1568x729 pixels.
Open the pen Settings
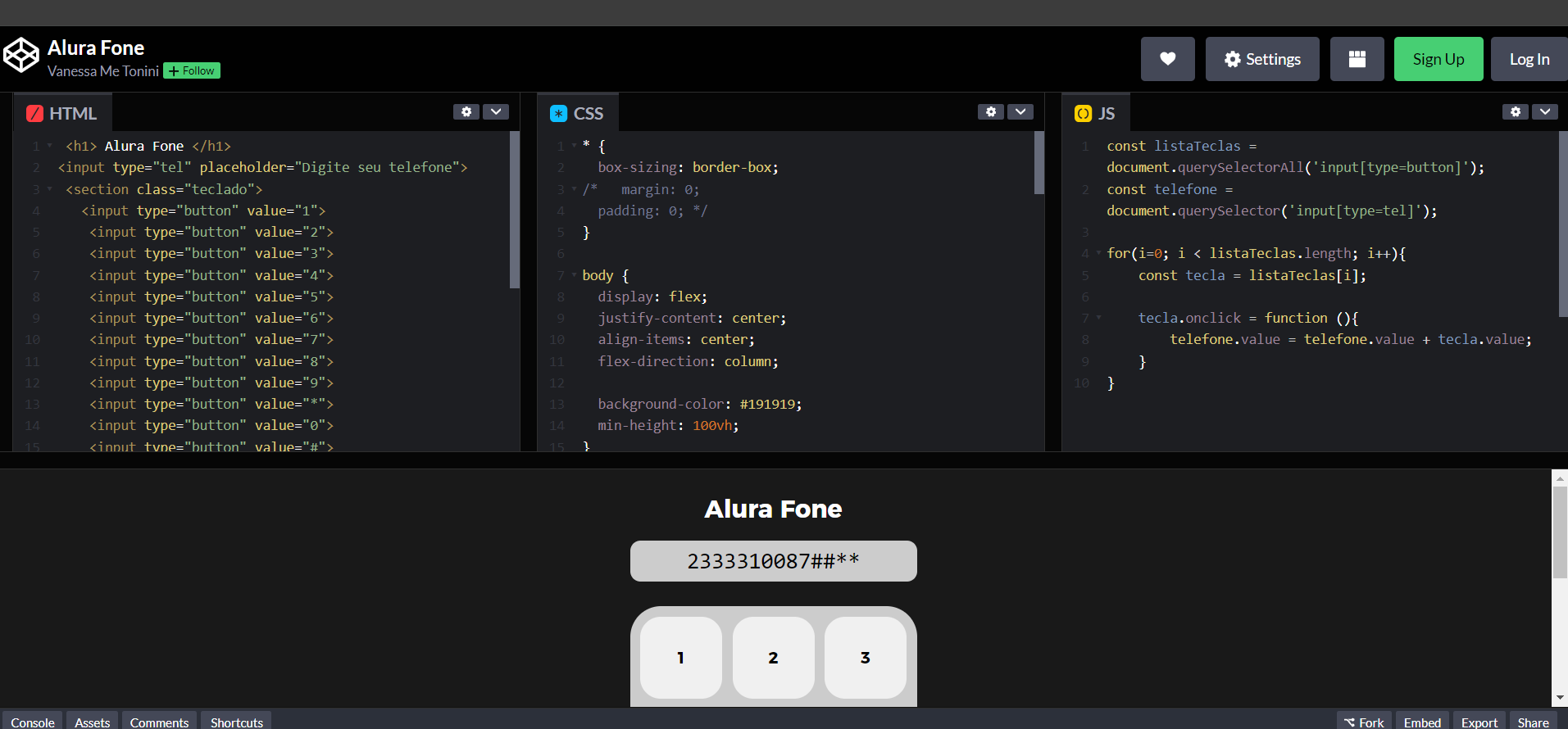(x=1261, y=59)
